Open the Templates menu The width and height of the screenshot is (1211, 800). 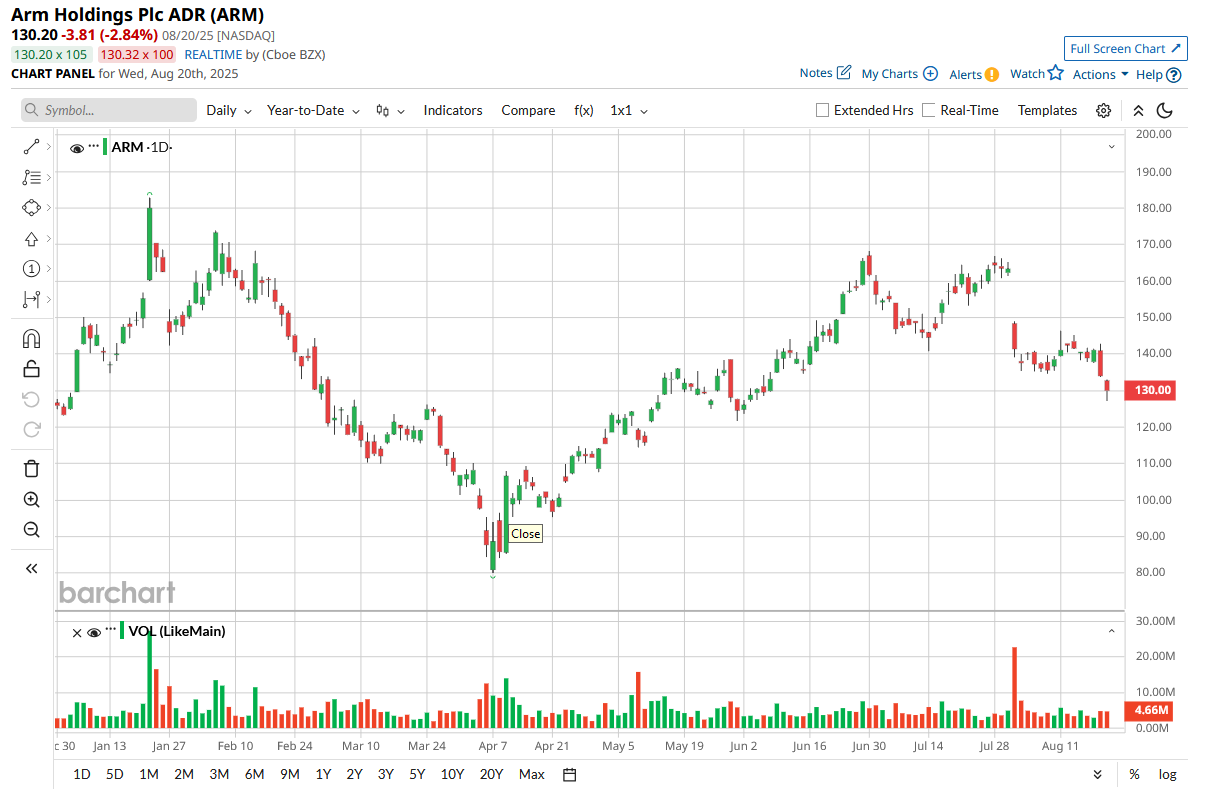[1047, 111]
